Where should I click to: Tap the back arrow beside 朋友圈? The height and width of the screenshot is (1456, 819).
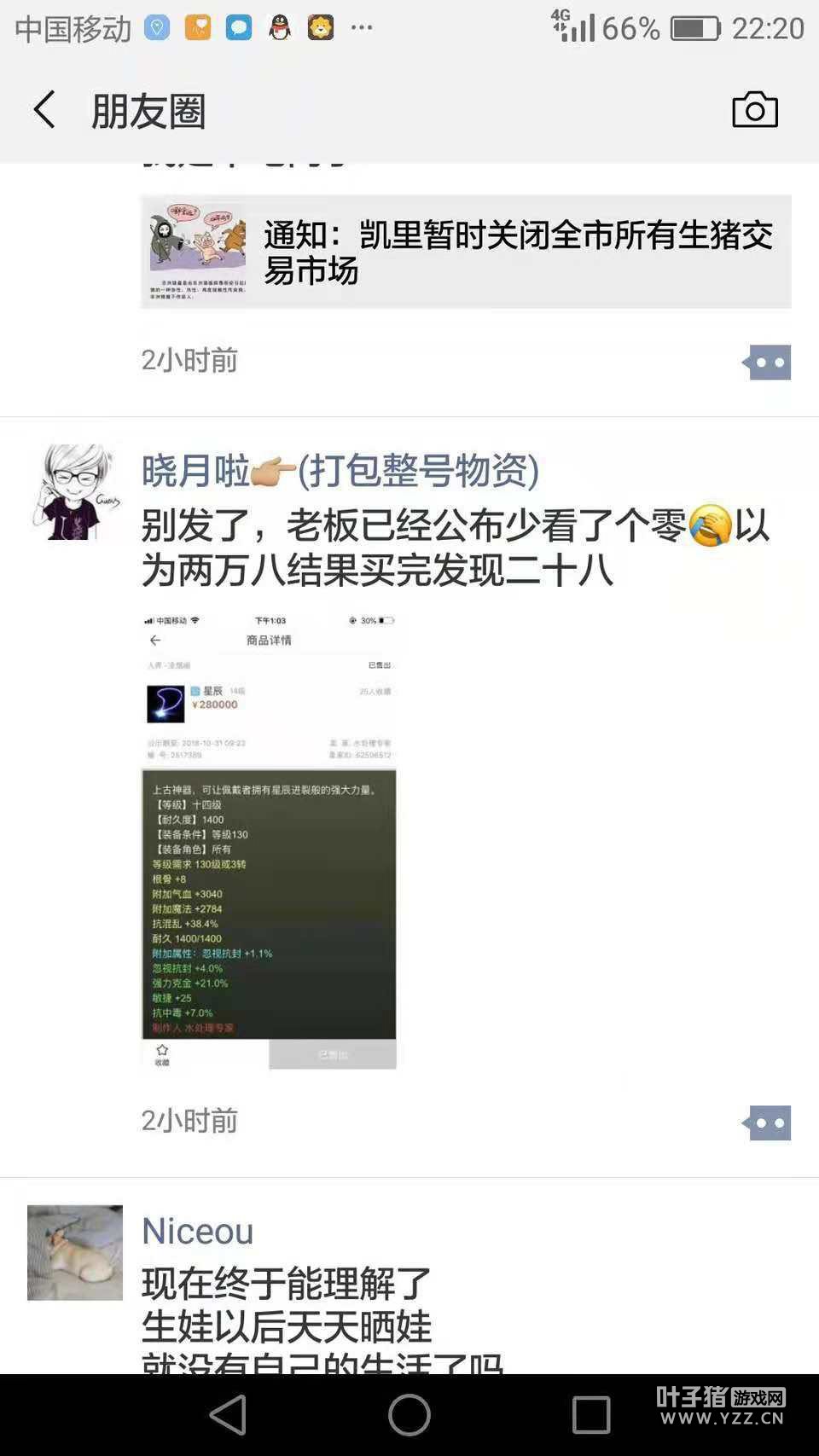pos(44,110)
